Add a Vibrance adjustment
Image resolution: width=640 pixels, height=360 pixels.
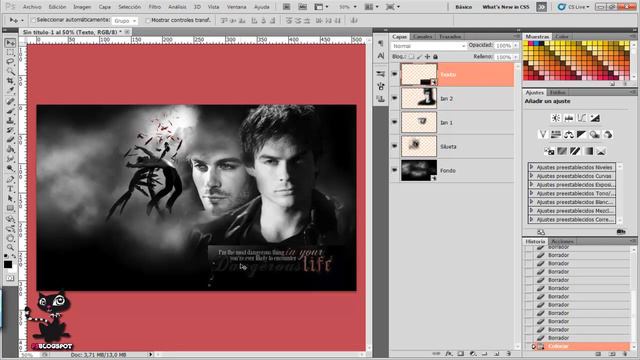click(542, 135)
